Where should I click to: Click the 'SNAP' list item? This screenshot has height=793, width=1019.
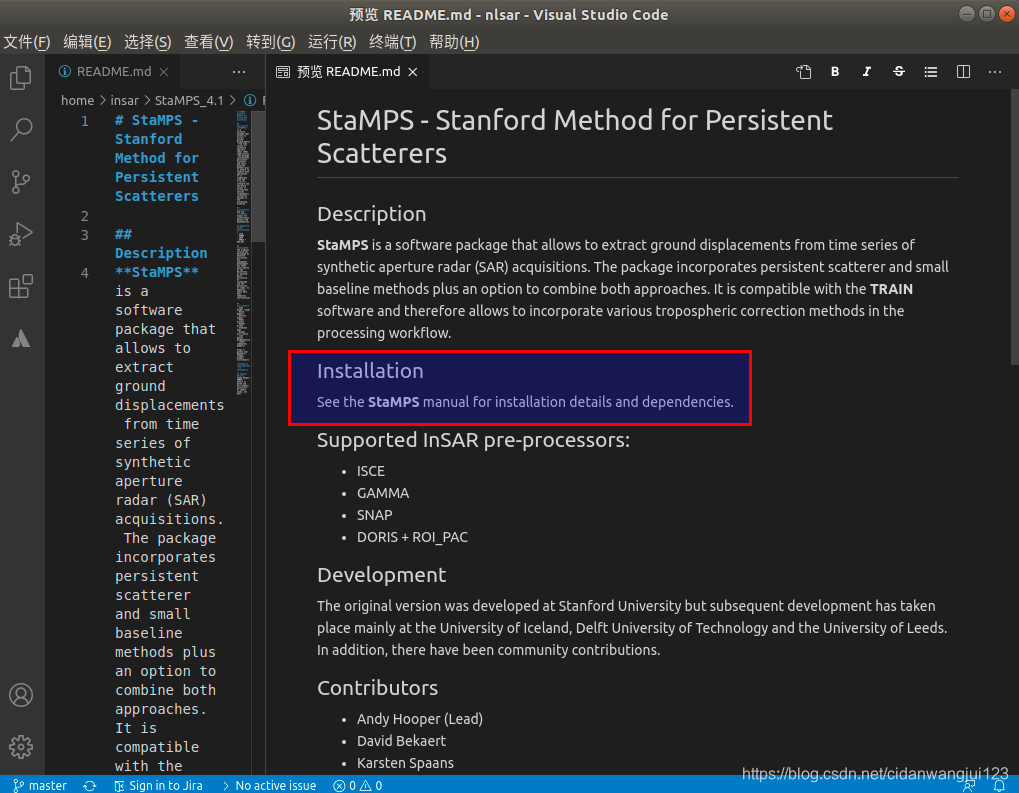click(374, 515)
